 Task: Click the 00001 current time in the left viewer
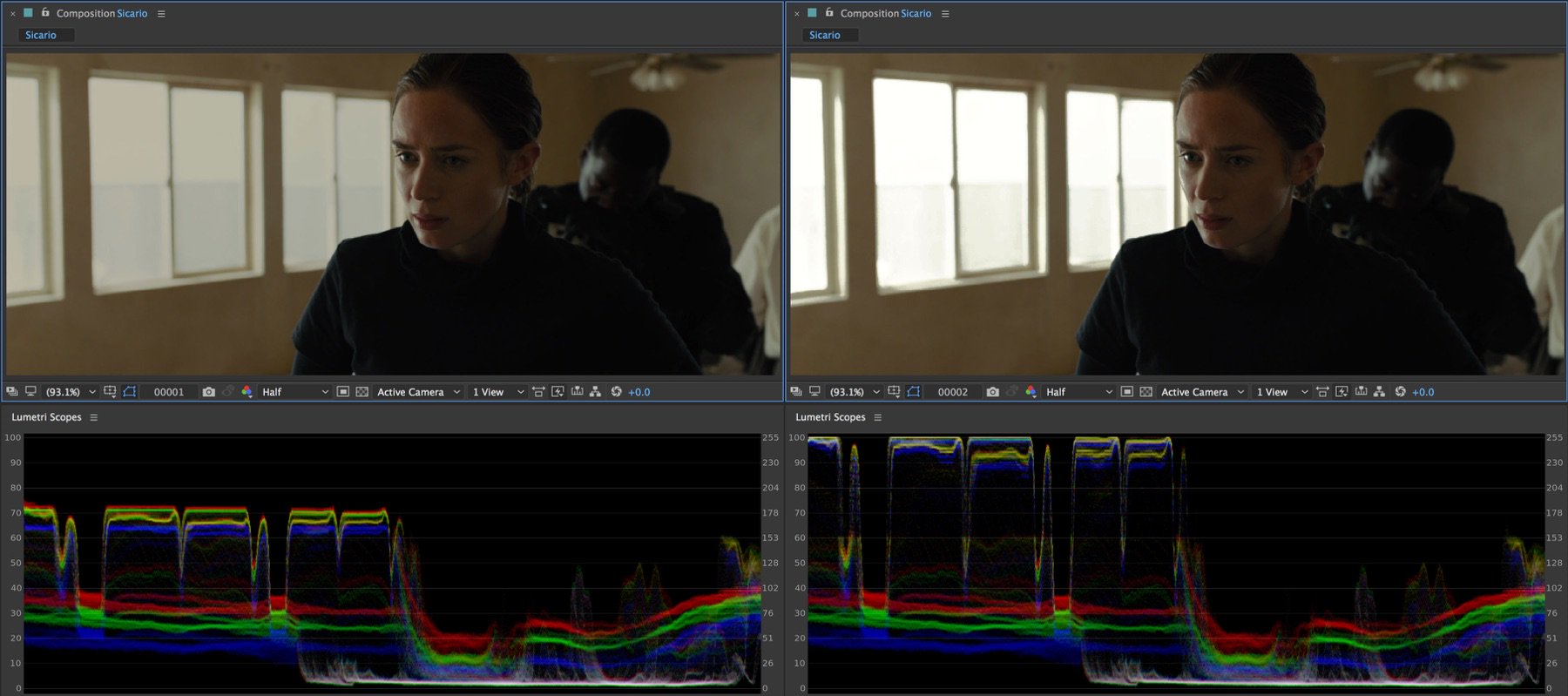tap(169, 392)
